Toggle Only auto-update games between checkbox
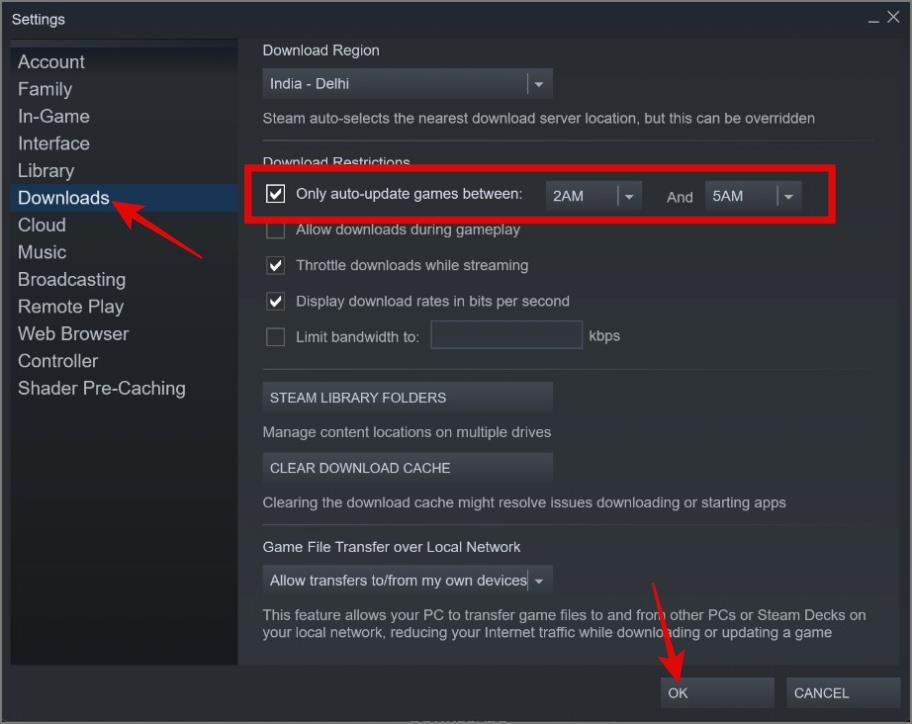Image resolution: width=912 pixels, height=724 pixels. tap(276, 194)
